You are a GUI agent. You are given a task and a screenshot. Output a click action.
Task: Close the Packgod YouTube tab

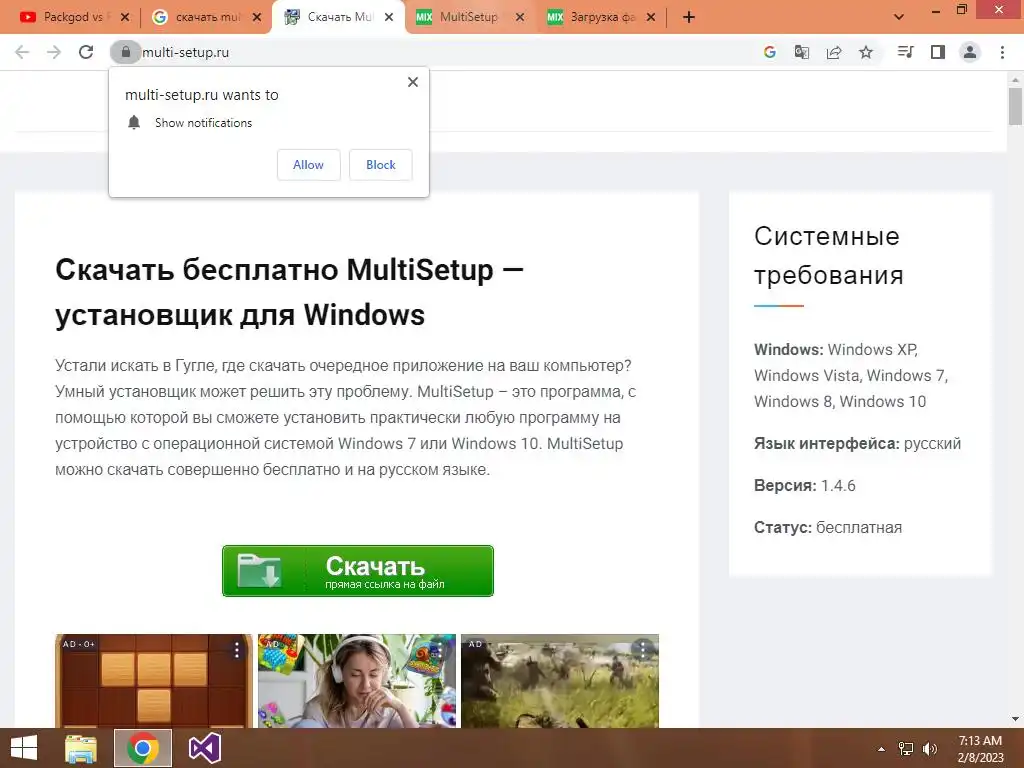[125, 17]
